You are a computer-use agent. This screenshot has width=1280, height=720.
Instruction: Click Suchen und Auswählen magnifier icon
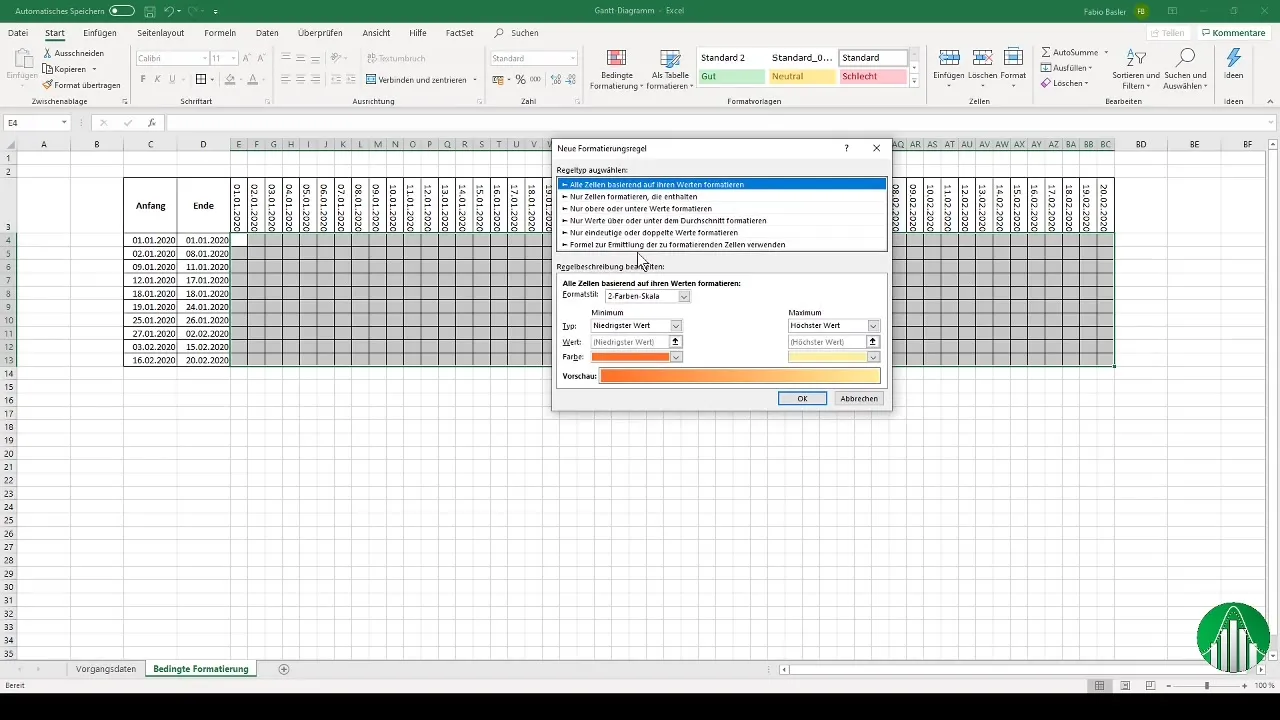point(1185,58)
